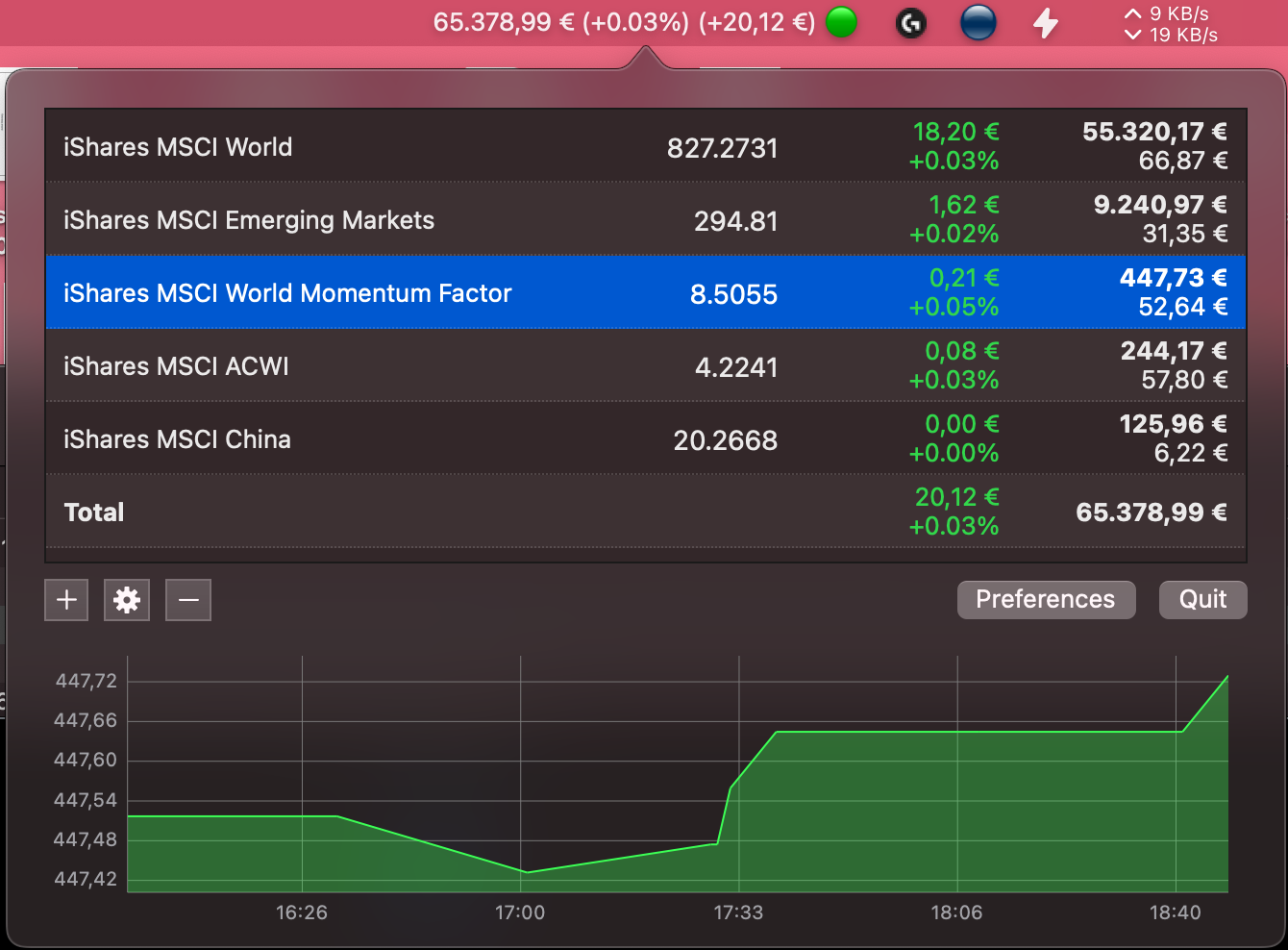The height and width of the screenshot is (950, 1288).
Task: Select the iShares MSCI China row
Action: click(x=645, y=438)
